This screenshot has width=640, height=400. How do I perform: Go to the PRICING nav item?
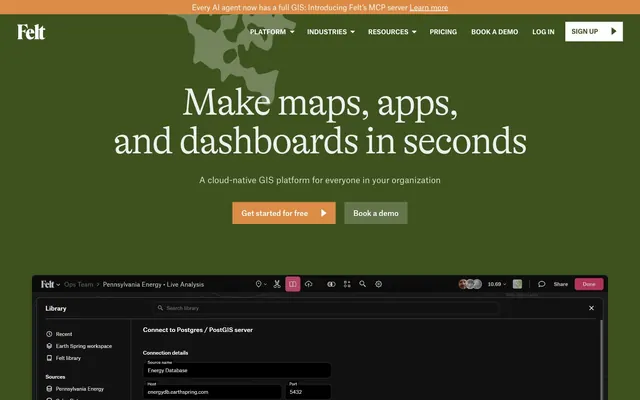443,32
